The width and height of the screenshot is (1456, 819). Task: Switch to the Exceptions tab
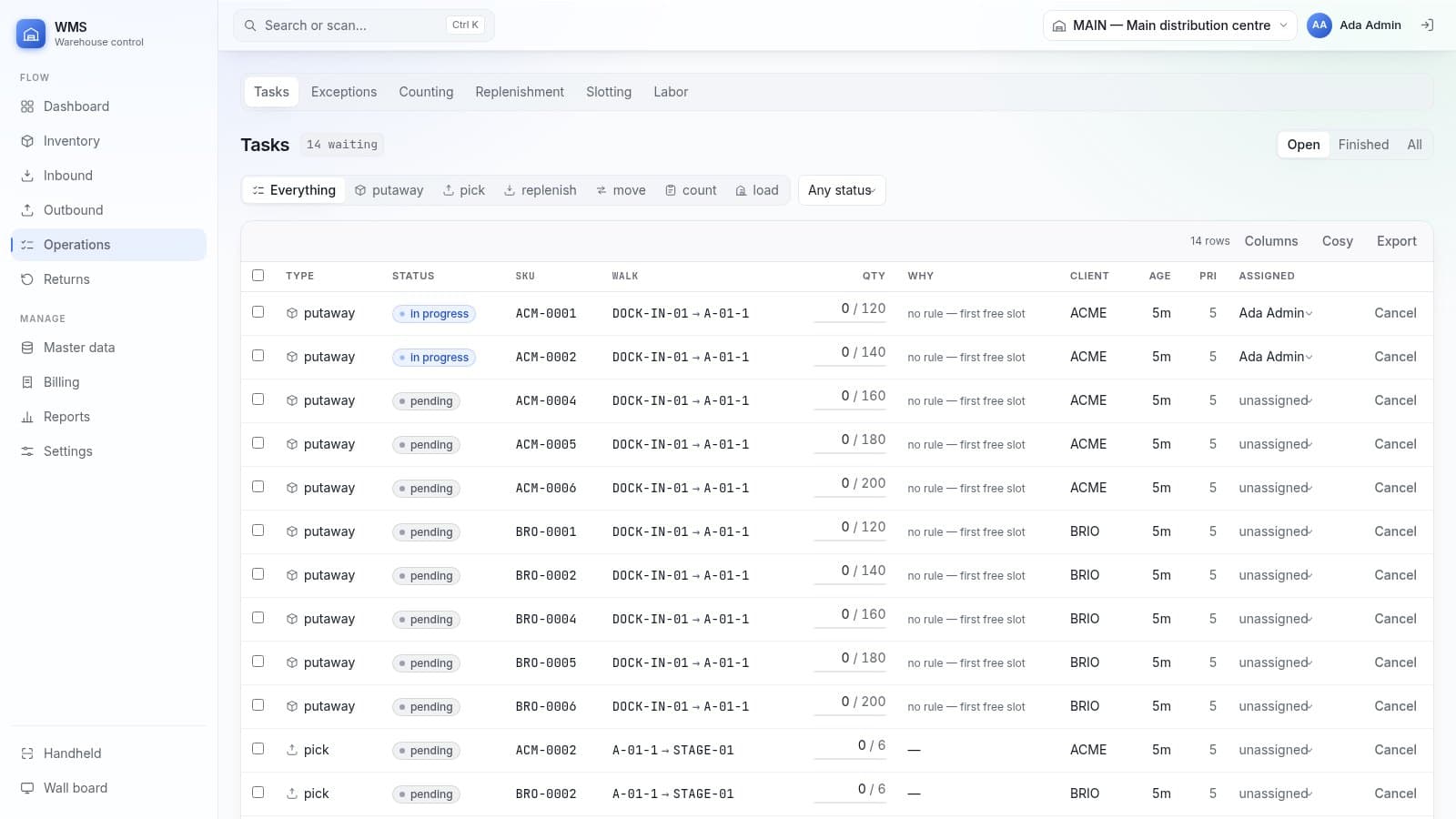[x=344, y=92]
